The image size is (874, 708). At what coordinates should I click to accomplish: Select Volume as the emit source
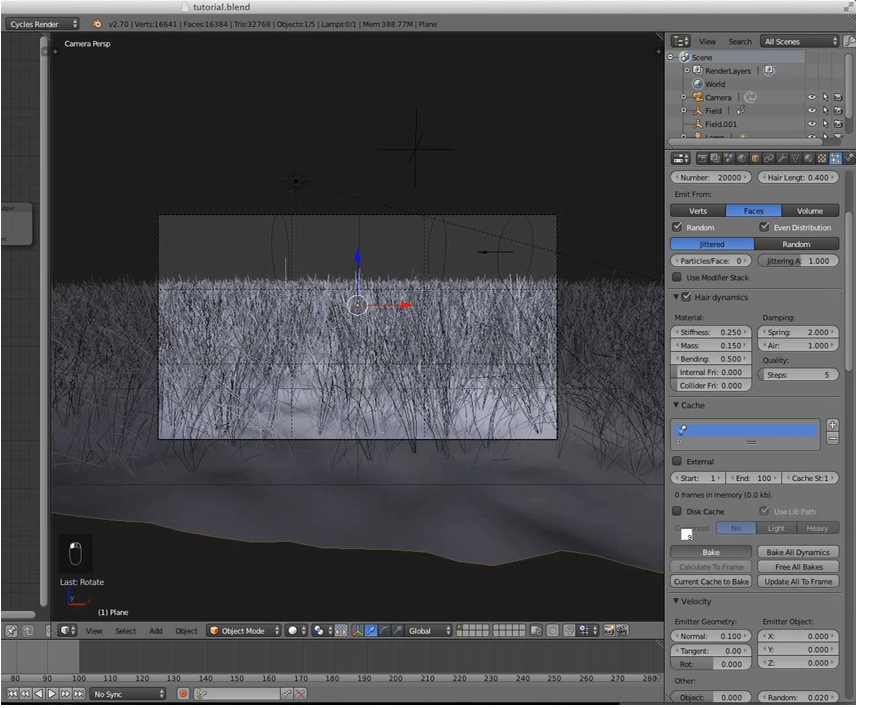click(810, 211)
